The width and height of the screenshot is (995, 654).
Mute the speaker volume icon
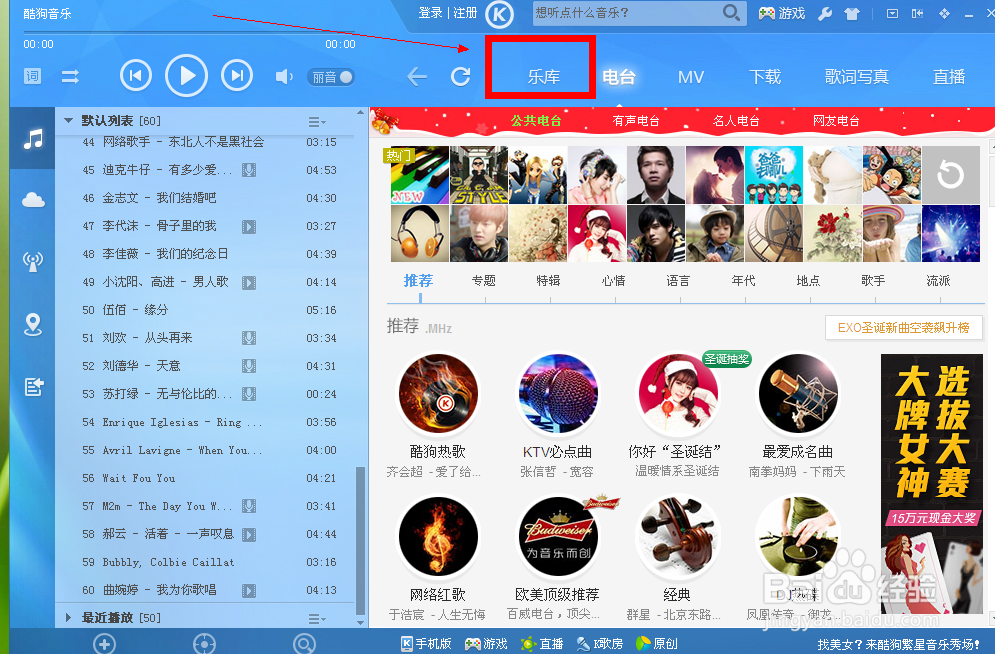tap(283, 75)
